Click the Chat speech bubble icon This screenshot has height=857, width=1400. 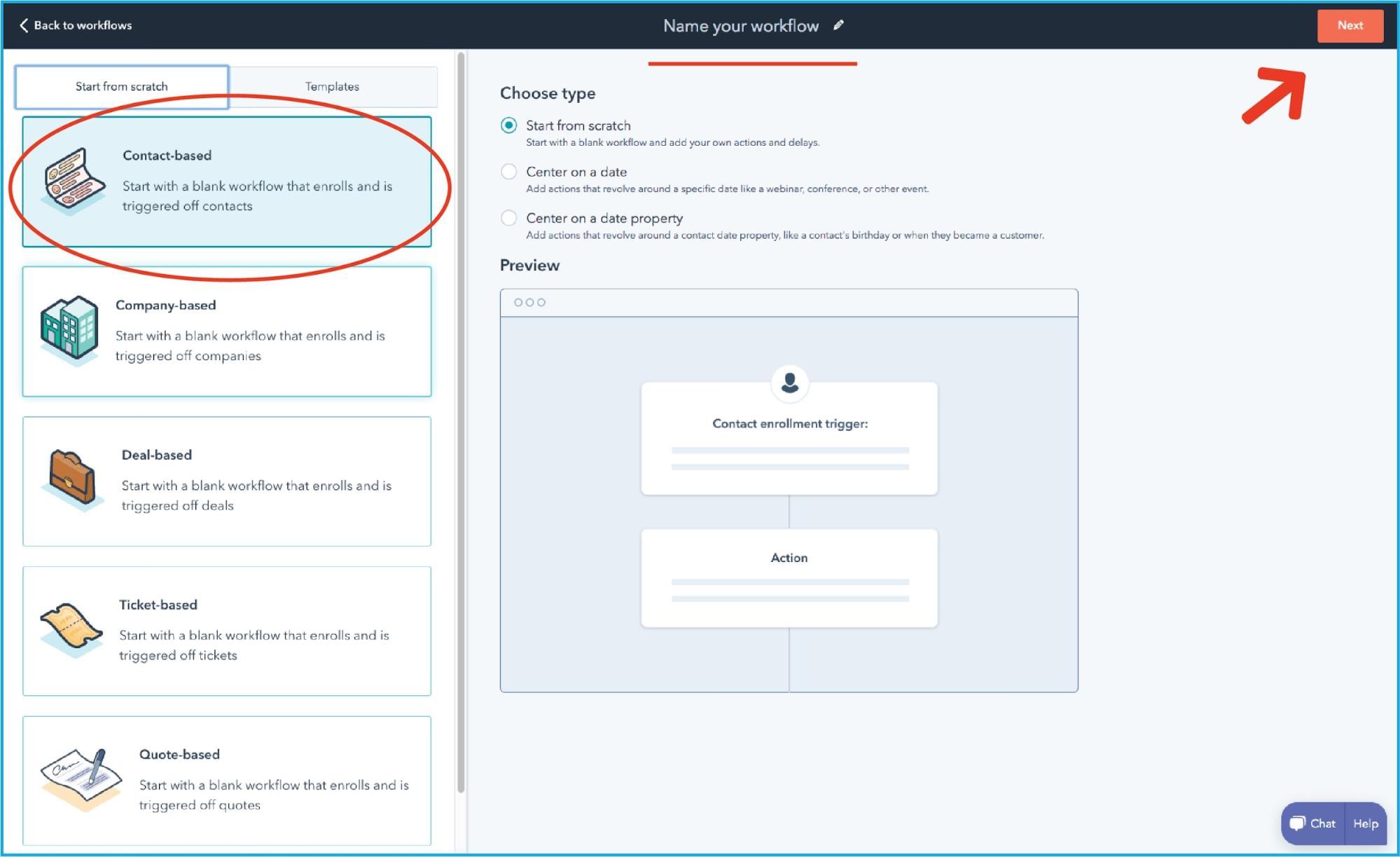tap(1298, 823)
